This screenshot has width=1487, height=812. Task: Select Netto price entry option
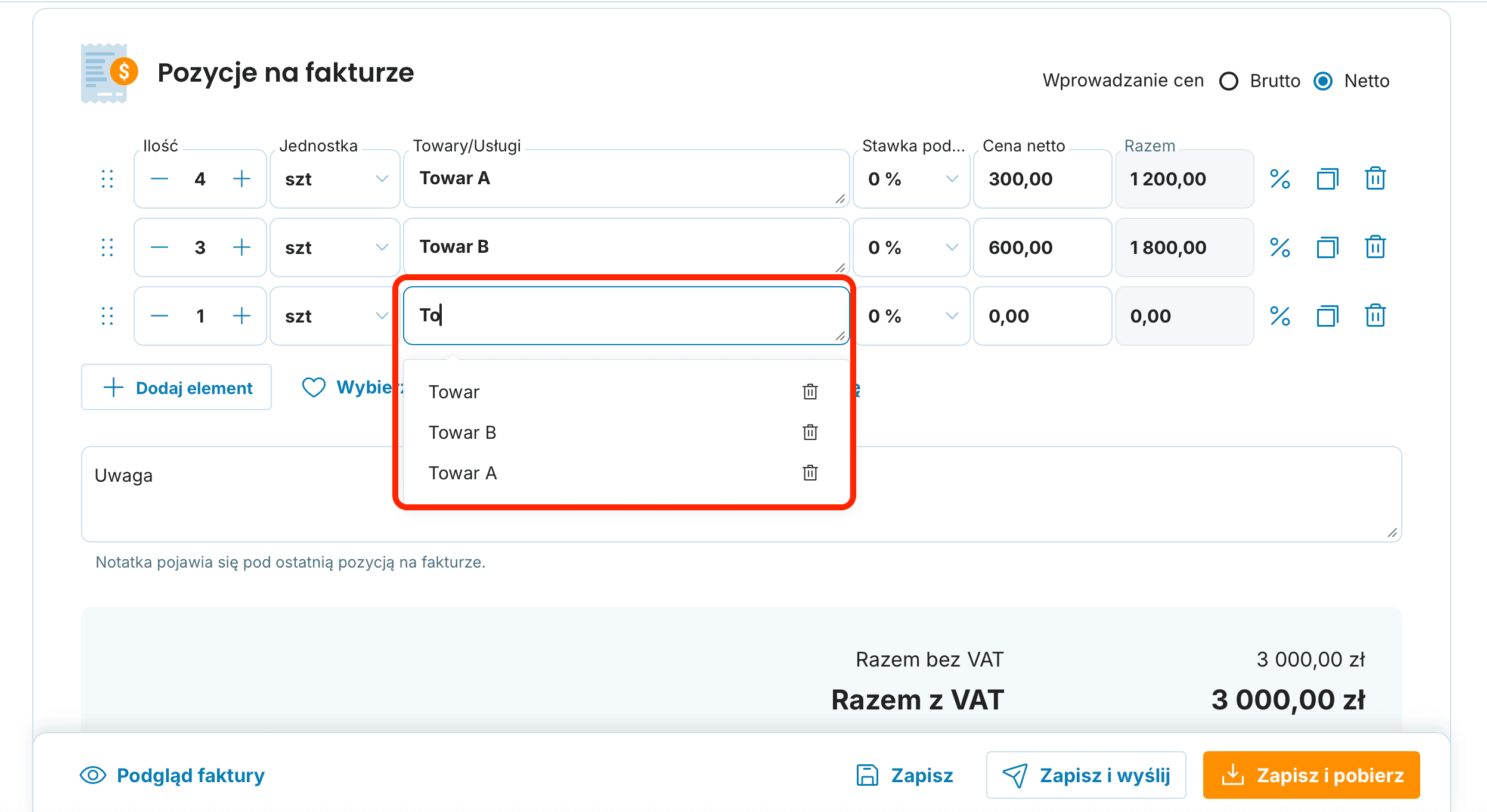click(1323, 81)
